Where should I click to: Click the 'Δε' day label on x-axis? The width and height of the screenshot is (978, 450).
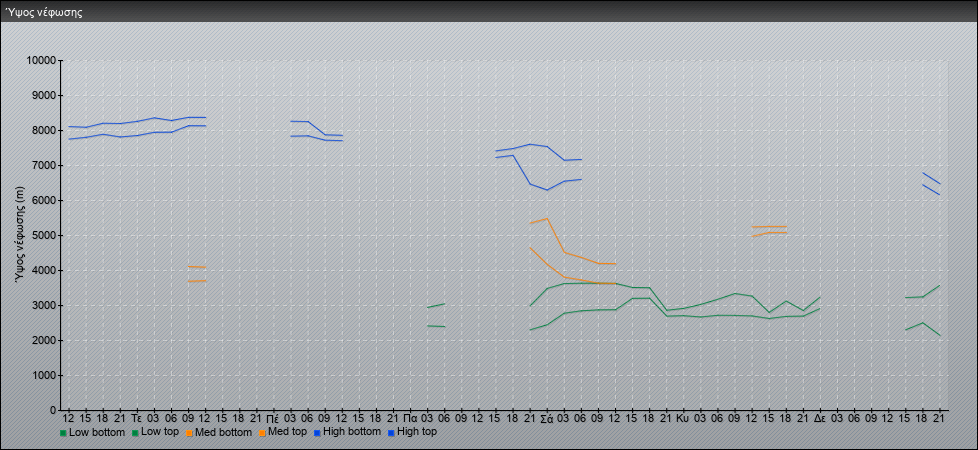(820, 418)
